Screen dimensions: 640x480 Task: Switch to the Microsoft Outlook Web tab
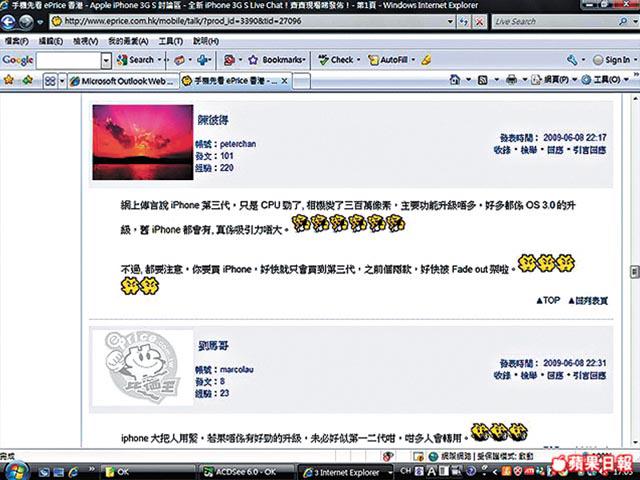point(123,81)
